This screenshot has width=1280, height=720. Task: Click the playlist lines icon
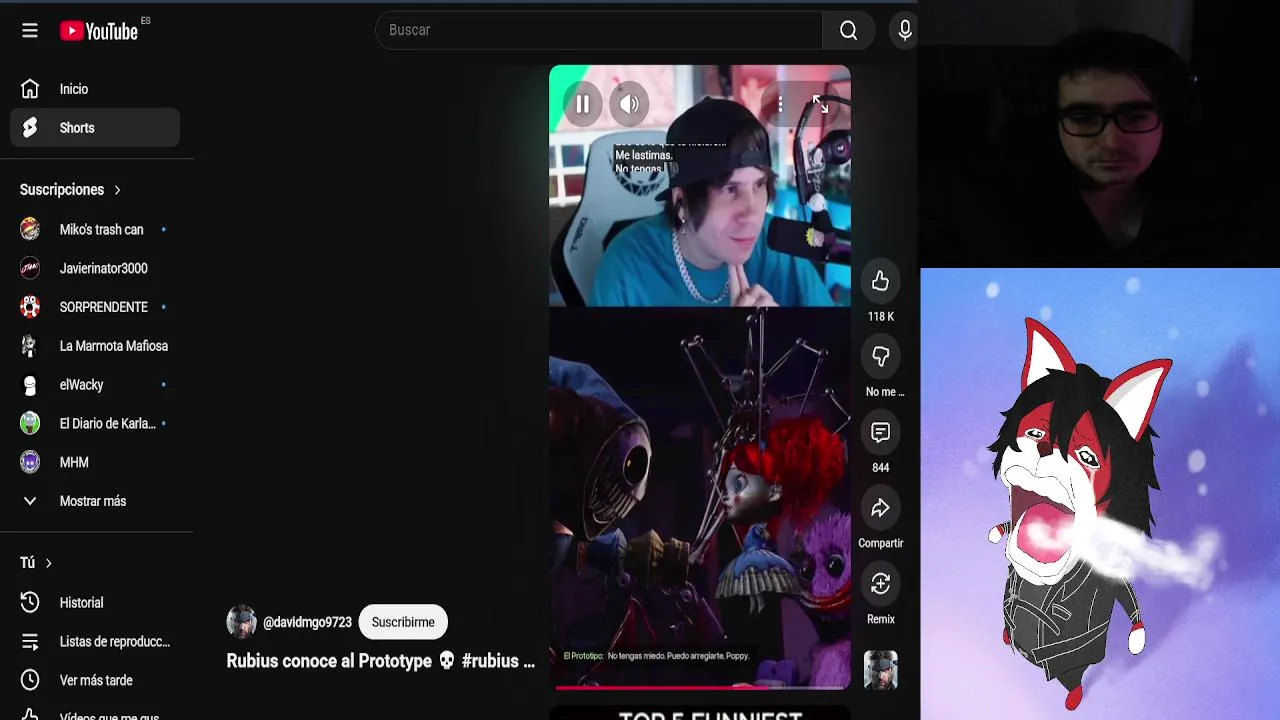point(30,642)
